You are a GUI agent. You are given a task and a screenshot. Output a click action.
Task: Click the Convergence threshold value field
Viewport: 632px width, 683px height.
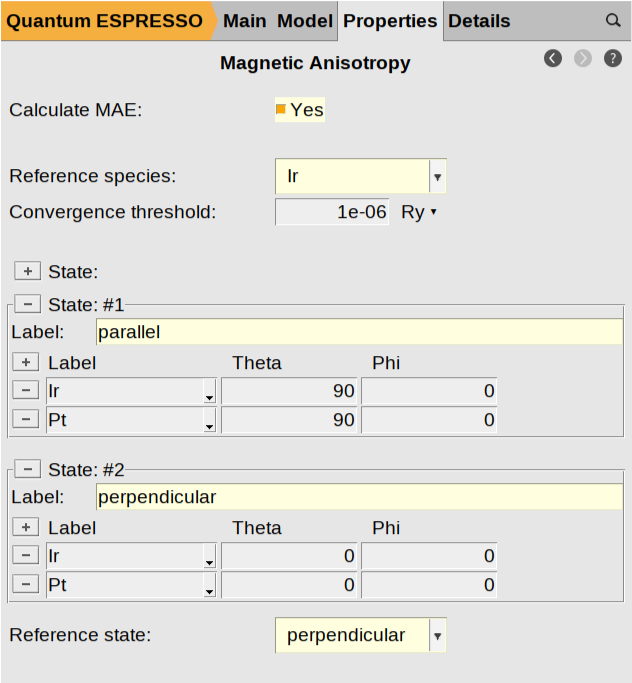click(x=332, y=212)
